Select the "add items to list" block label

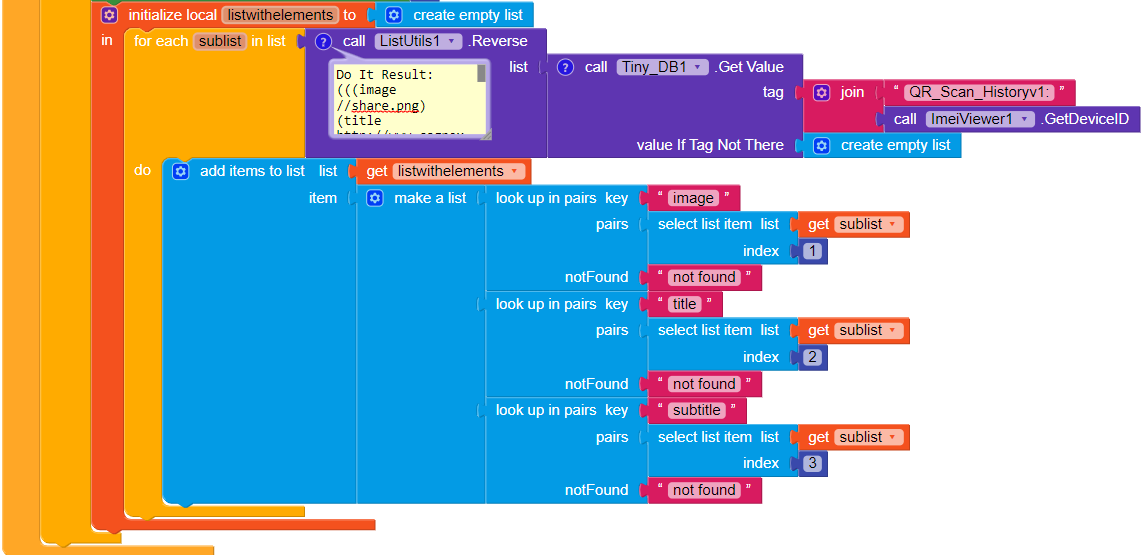pos(252,171)
